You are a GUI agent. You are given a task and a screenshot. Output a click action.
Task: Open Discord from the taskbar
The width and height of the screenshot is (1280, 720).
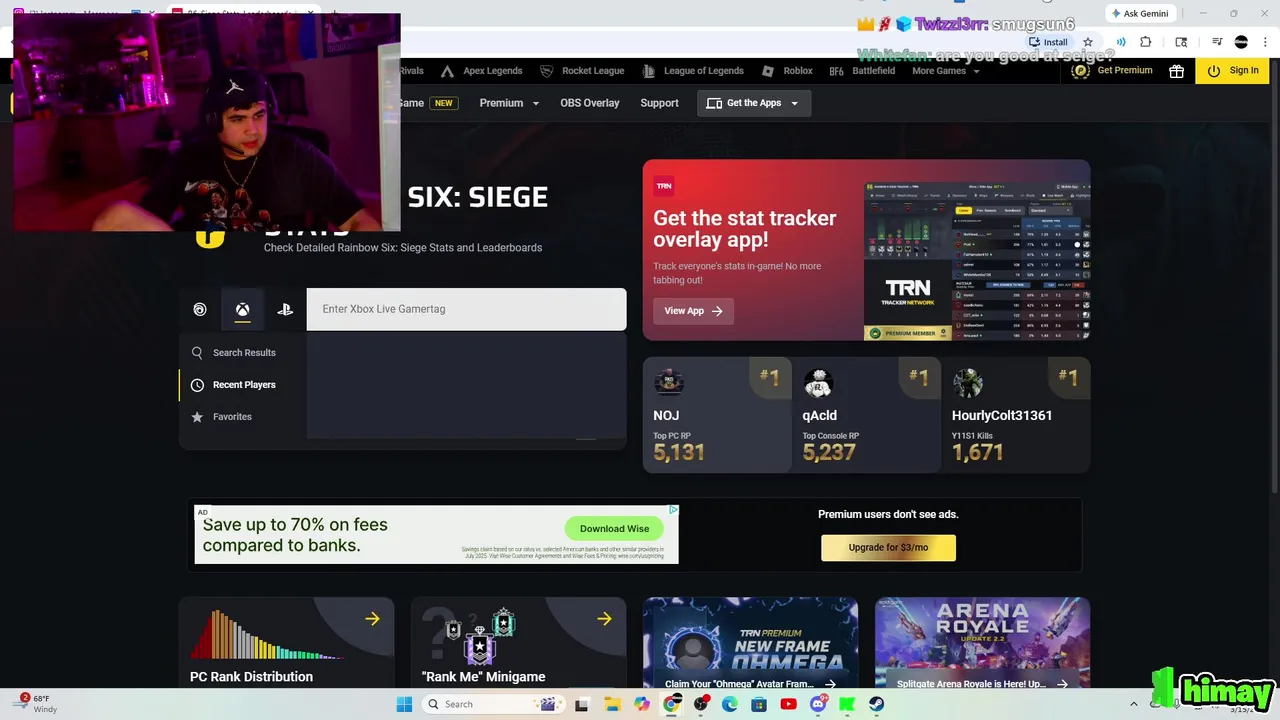tap(818, 704)
